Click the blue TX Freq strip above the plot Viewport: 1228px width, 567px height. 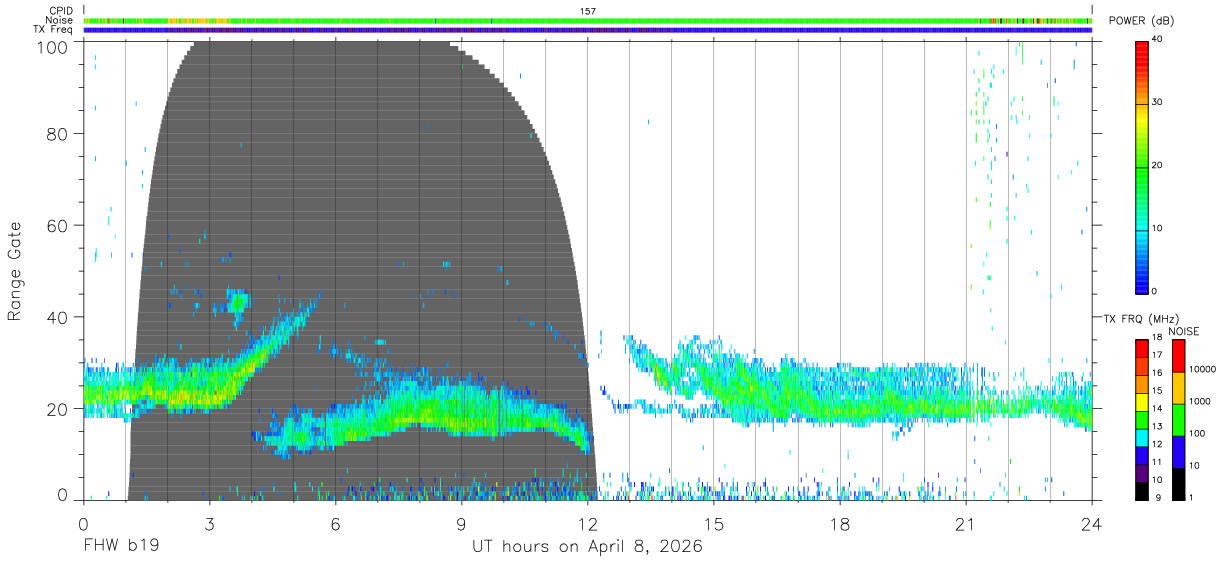click(588, 30)
